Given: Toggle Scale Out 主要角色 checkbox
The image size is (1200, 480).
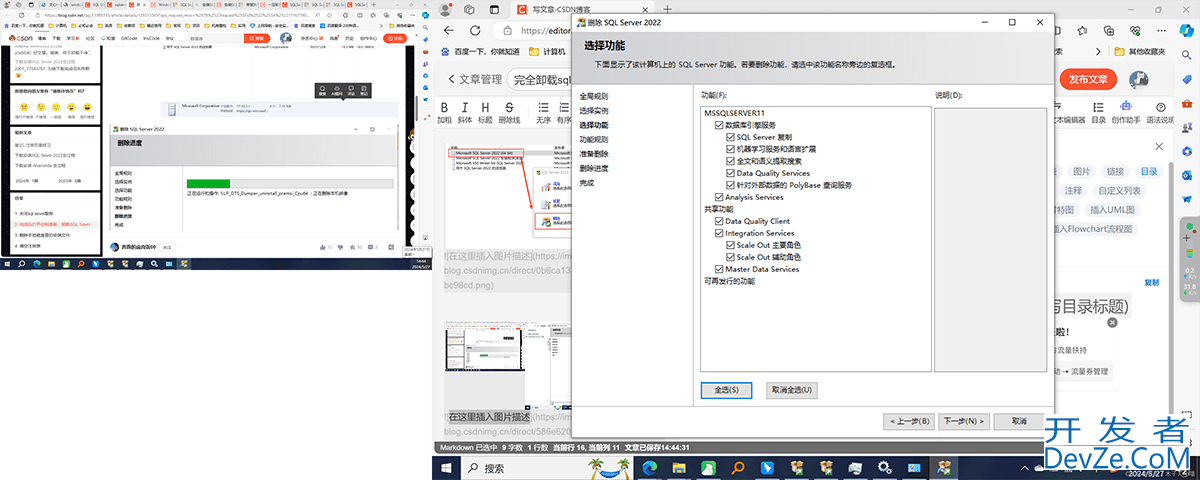Looking at the screenshot, I should tap(731, 245).
